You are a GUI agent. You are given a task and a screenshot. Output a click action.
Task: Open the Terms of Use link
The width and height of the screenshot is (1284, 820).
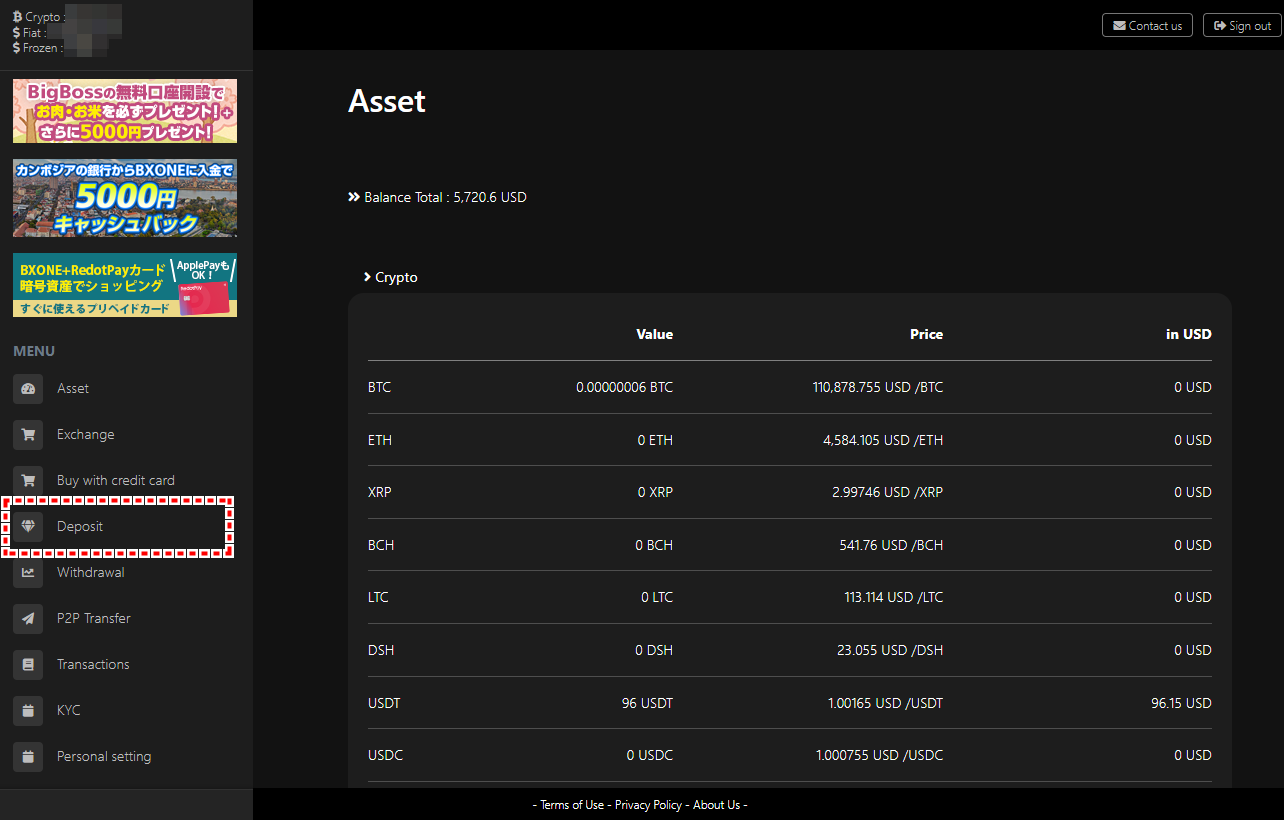(572, 805)
